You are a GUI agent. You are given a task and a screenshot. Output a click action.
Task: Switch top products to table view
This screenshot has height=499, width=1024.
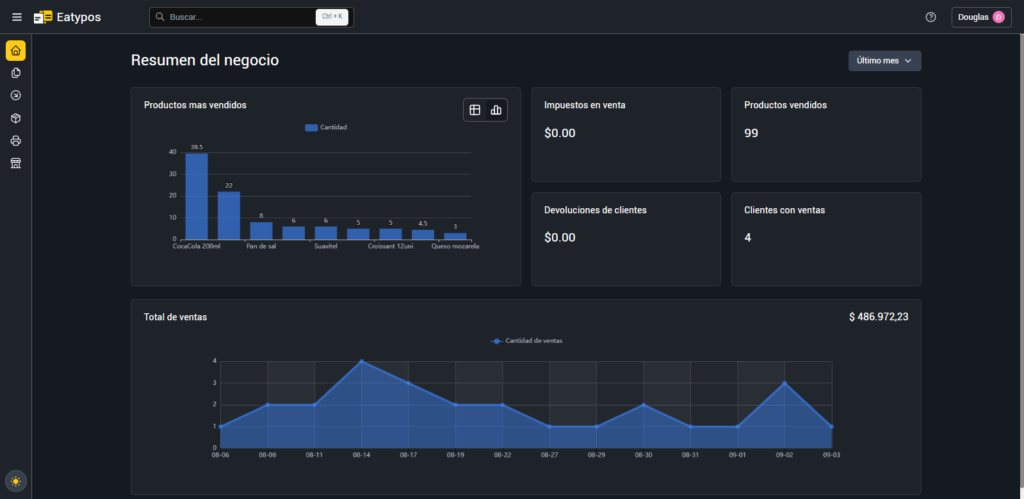(475, 110)
